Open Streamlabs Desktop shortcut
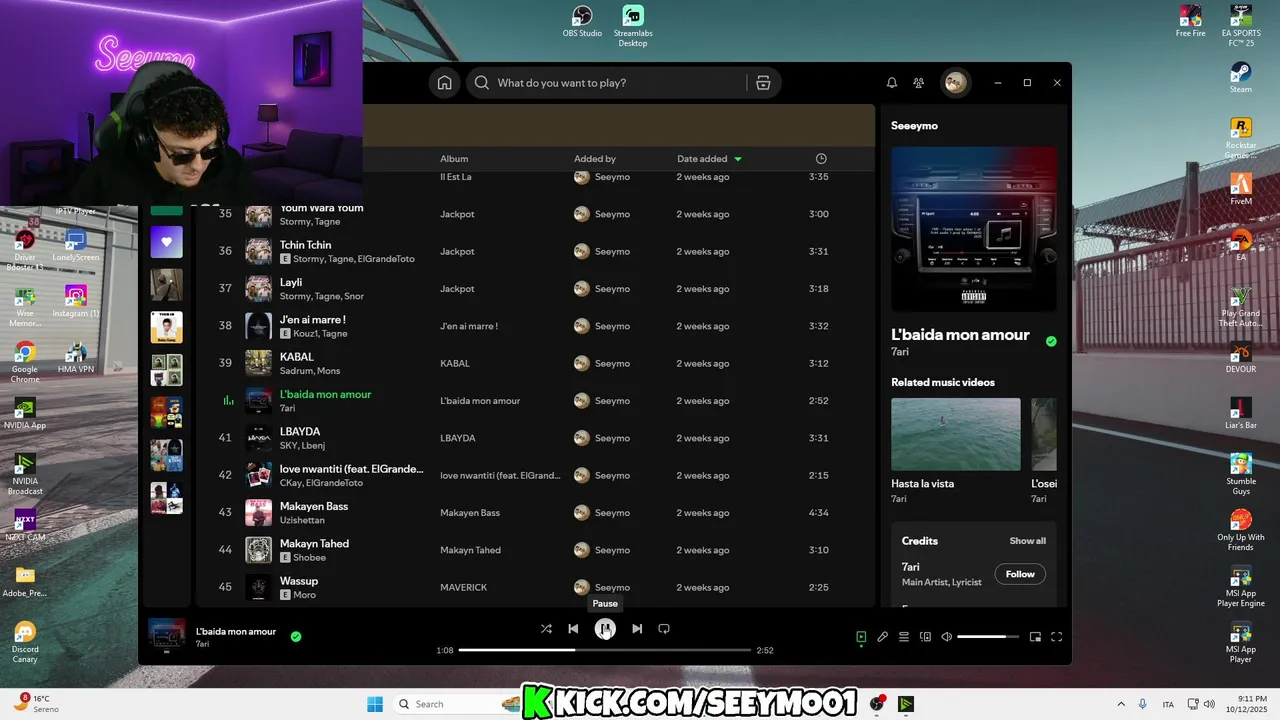 coord(632,26)
